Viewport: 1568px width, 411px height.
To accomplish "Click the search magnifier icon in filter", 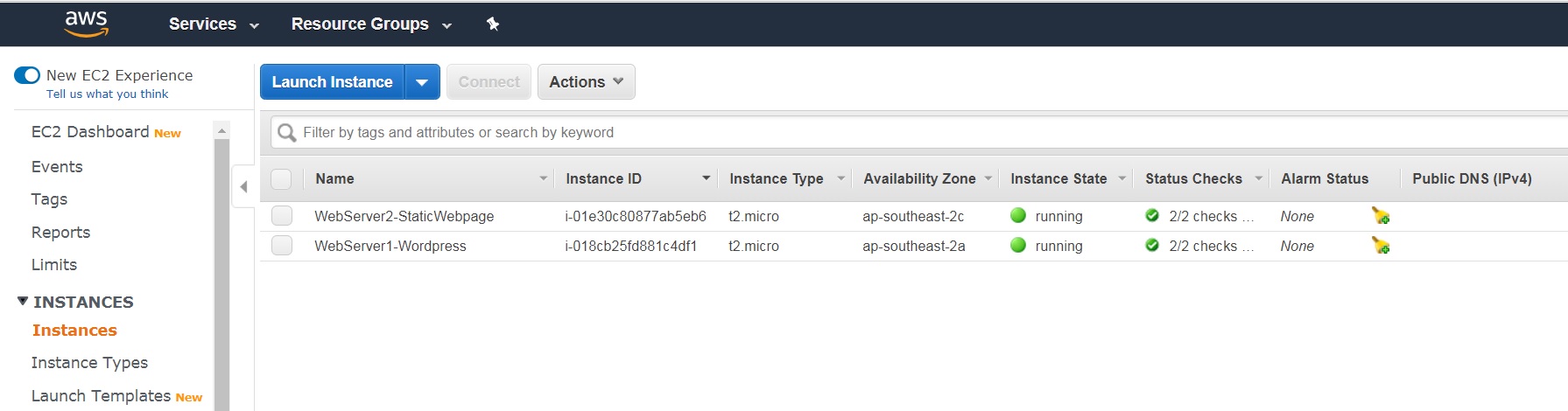I will (286, 133).
